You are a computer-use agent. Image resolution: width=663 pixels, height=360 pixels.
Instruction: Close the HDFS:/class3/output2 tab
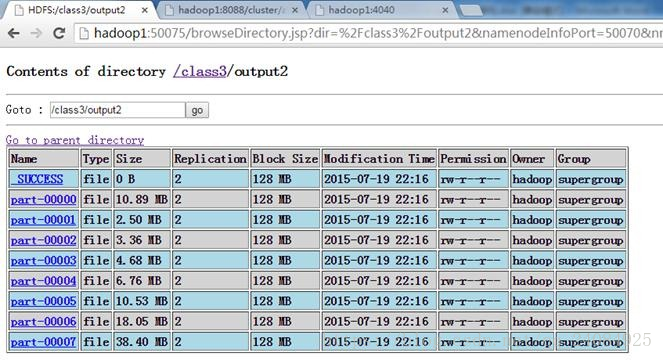(145, 10)
